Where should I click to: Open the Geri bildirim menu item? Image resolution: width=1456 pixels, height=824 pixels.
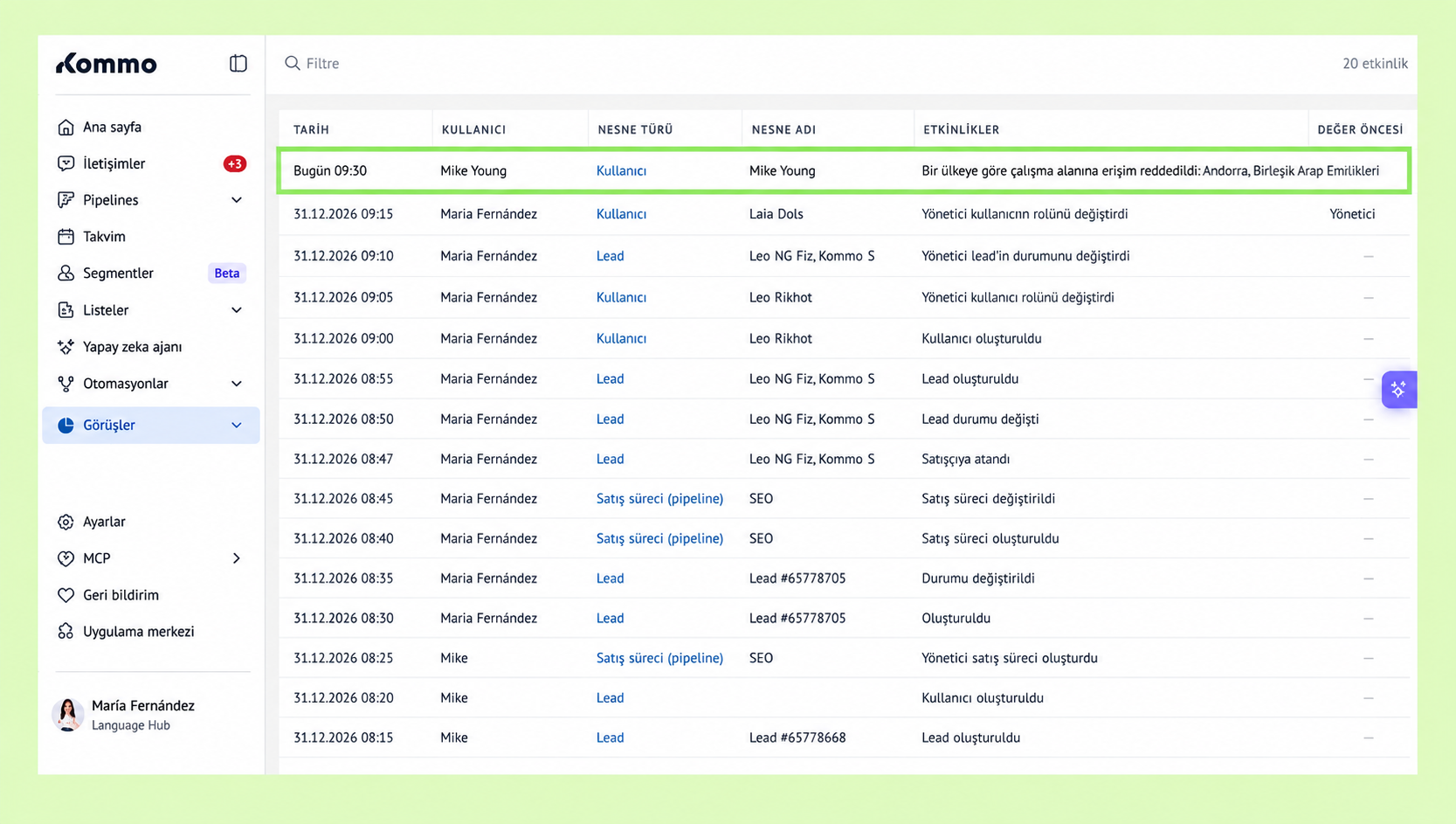(x=150, y=595)
